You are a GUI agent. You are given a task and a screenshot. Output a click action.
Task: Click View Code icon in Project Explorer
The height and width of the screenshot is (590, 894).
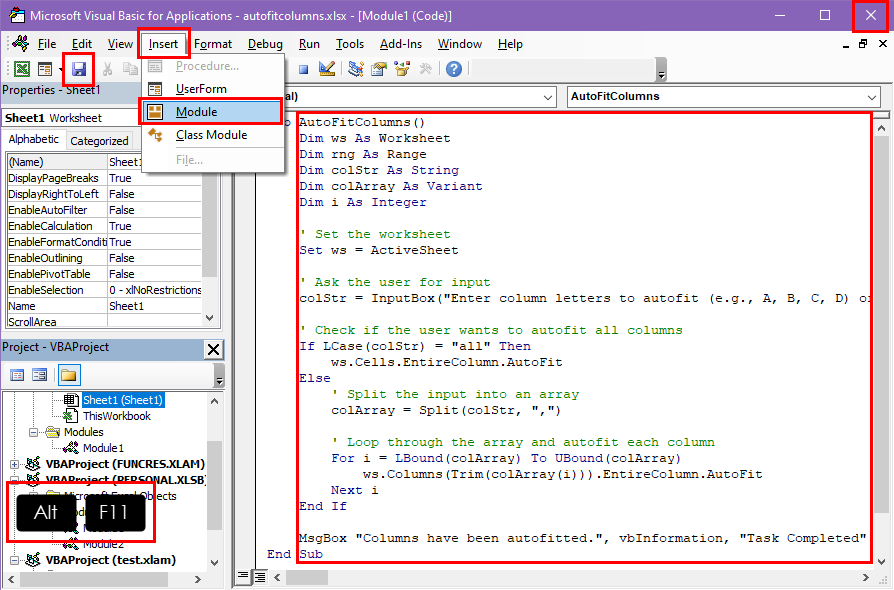(17, 375)
